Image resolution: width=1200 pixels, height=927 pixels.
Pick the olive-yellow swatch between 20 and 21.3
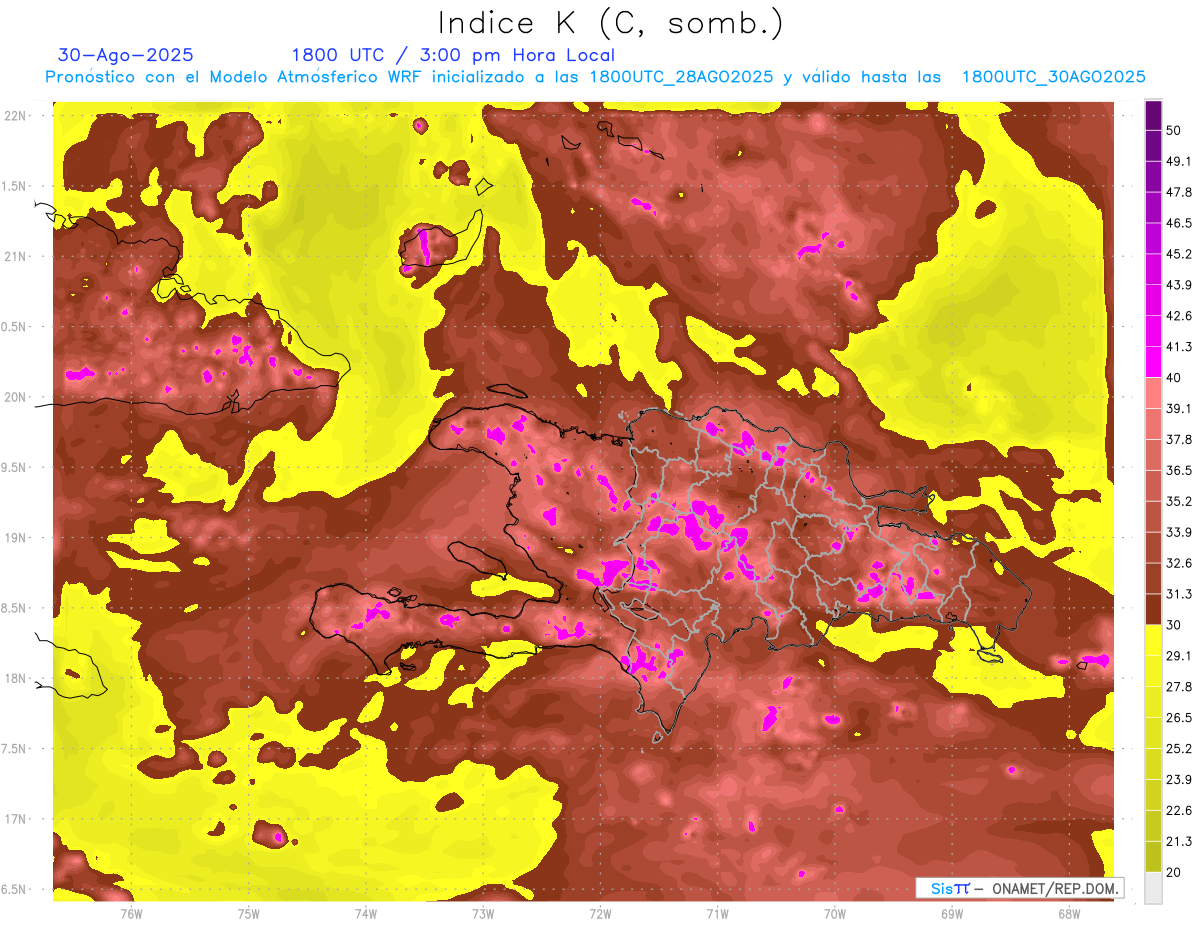pos(1153,856)
